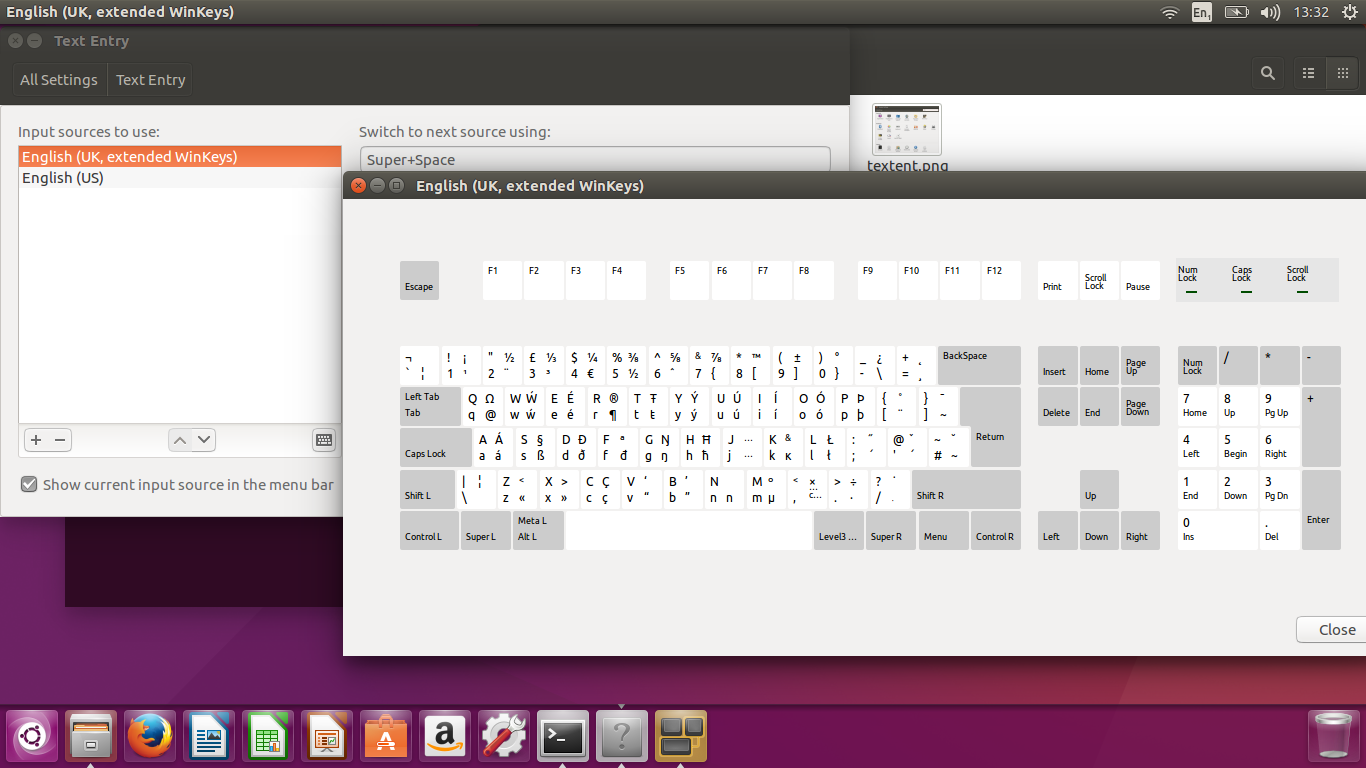Remove selected input source with minus button

[x=60, y=440]
